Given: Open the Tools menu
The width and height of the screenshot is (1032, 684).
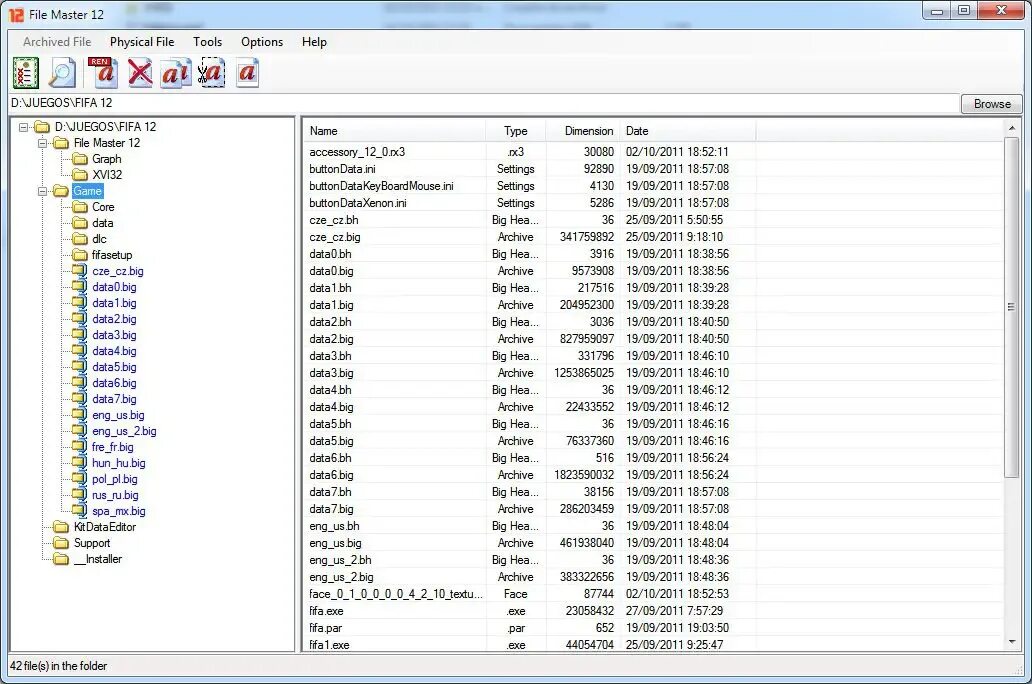Looking at the screenshot, I should [207, 41].
